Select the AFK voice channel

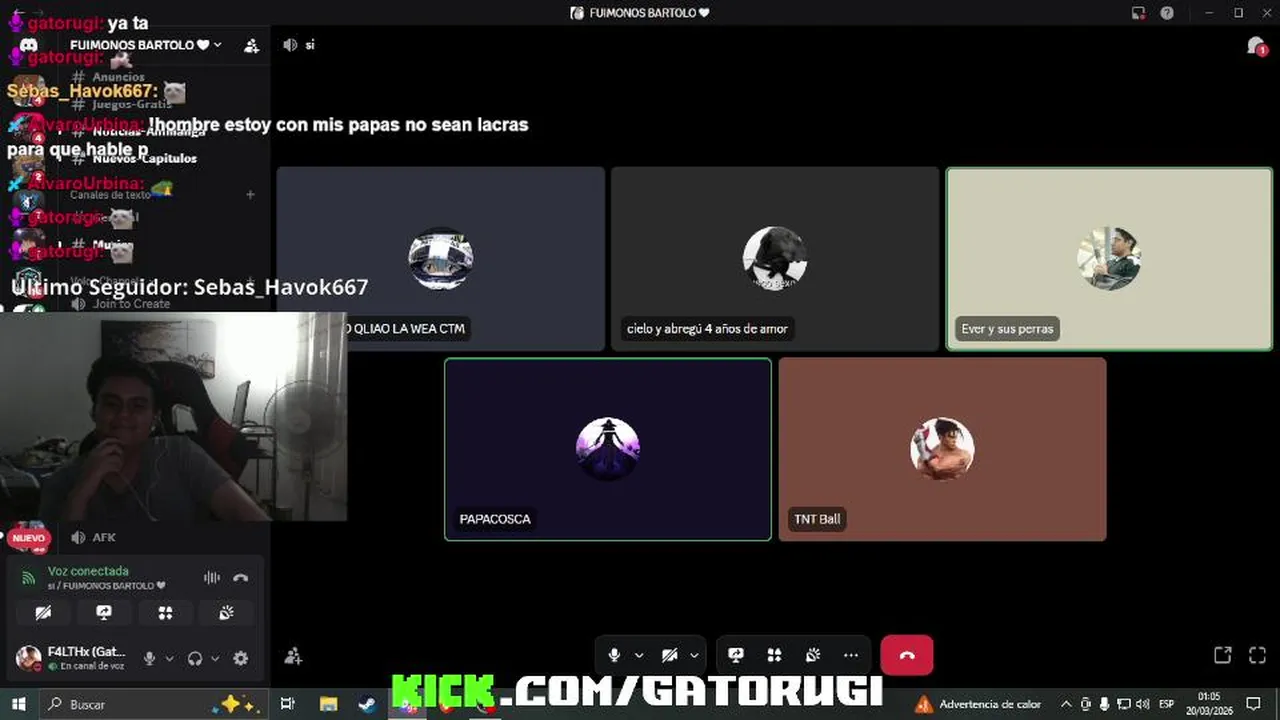coord(104,537)
